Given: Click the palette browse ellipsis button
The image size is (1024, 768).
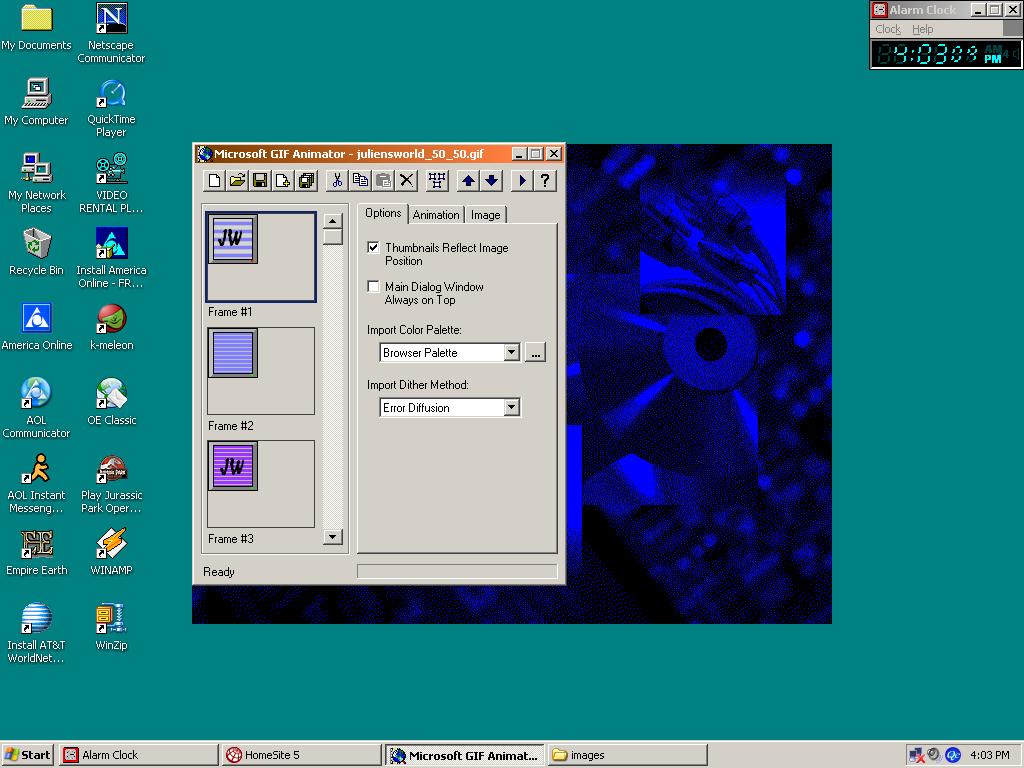Looking at the screenshot, I should [535, 353].
